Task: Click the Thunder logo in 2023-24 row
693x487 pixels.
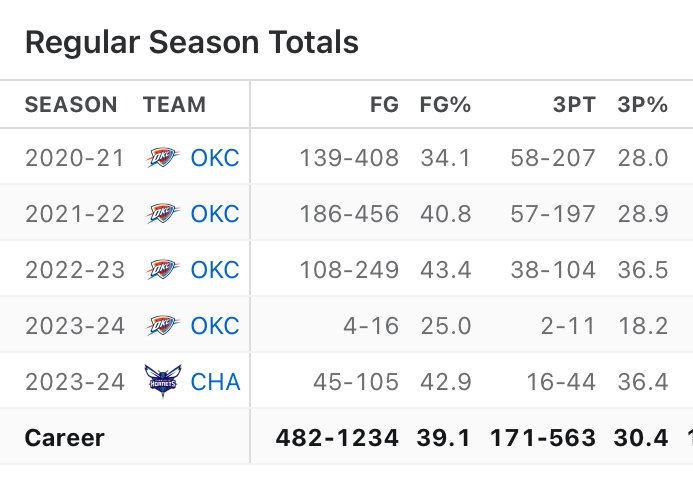Action: click(x=163, y=326)
